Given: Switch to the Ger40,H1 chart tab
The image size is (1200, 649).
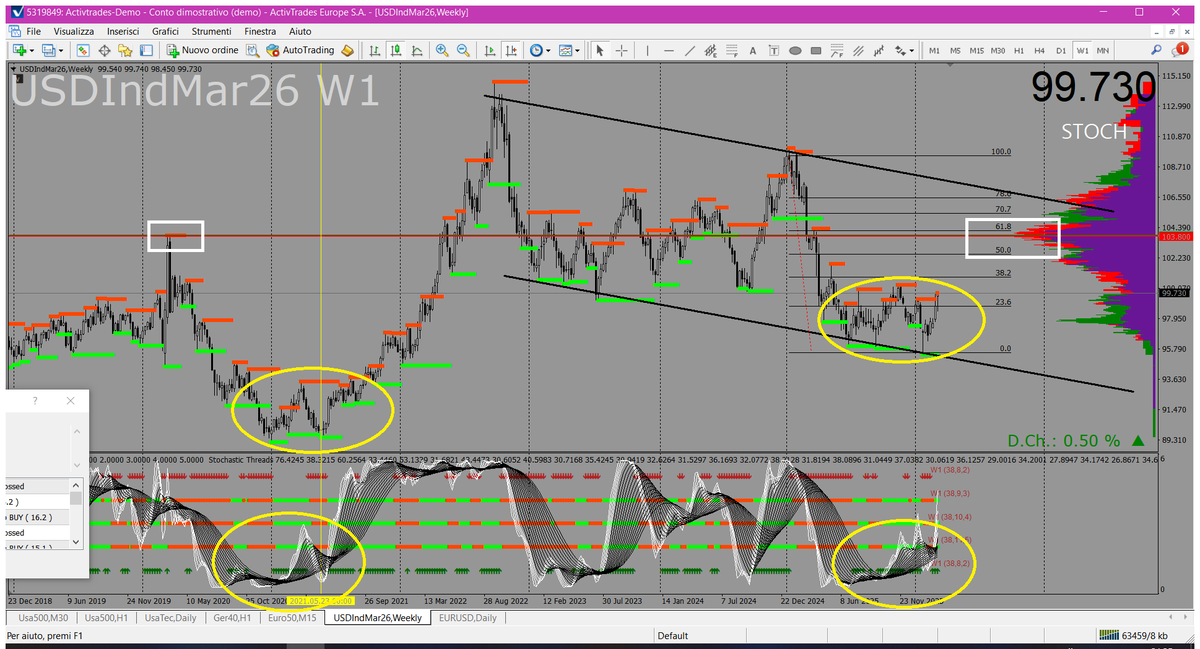Looking at the screenshot, I should click(233, 618).
